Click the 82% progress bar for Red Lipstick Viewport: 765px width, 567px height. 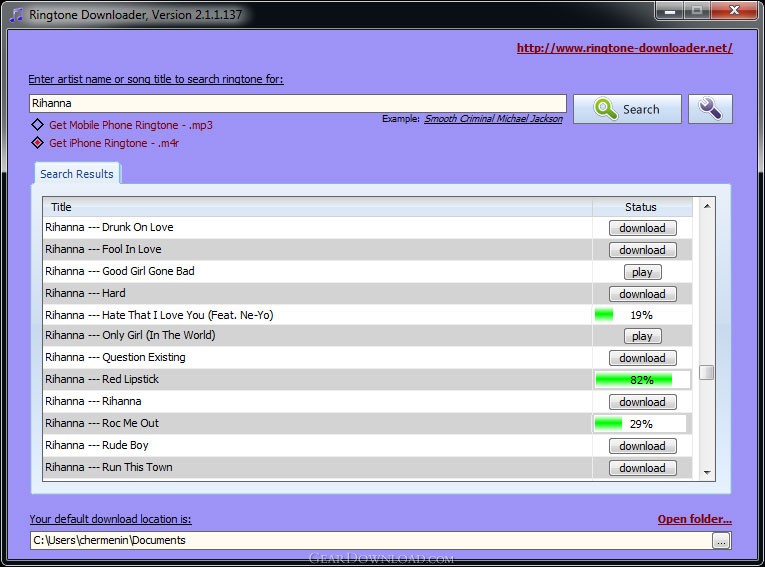coord(642,380)
